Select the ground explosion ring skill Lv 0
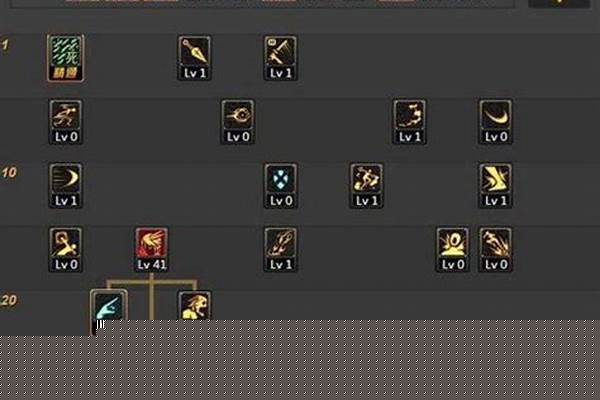This screenshot has width=600, height=400. (453, 250)
